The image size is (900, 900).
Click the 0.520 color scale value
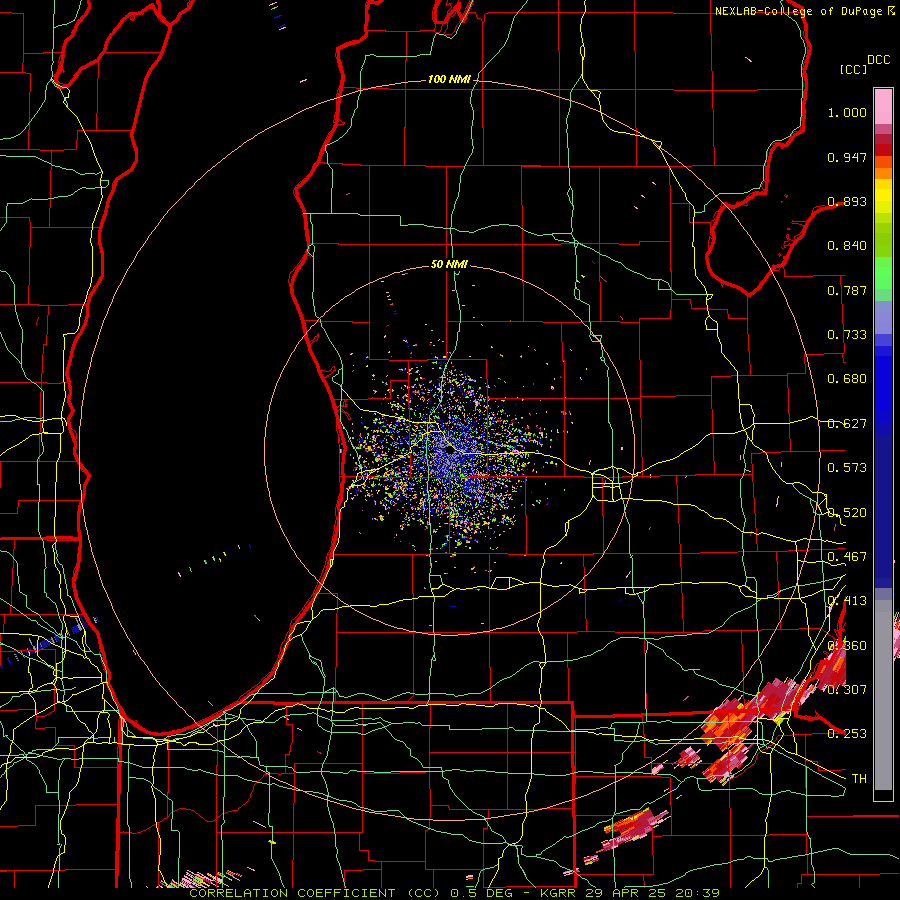click(847, 513)
